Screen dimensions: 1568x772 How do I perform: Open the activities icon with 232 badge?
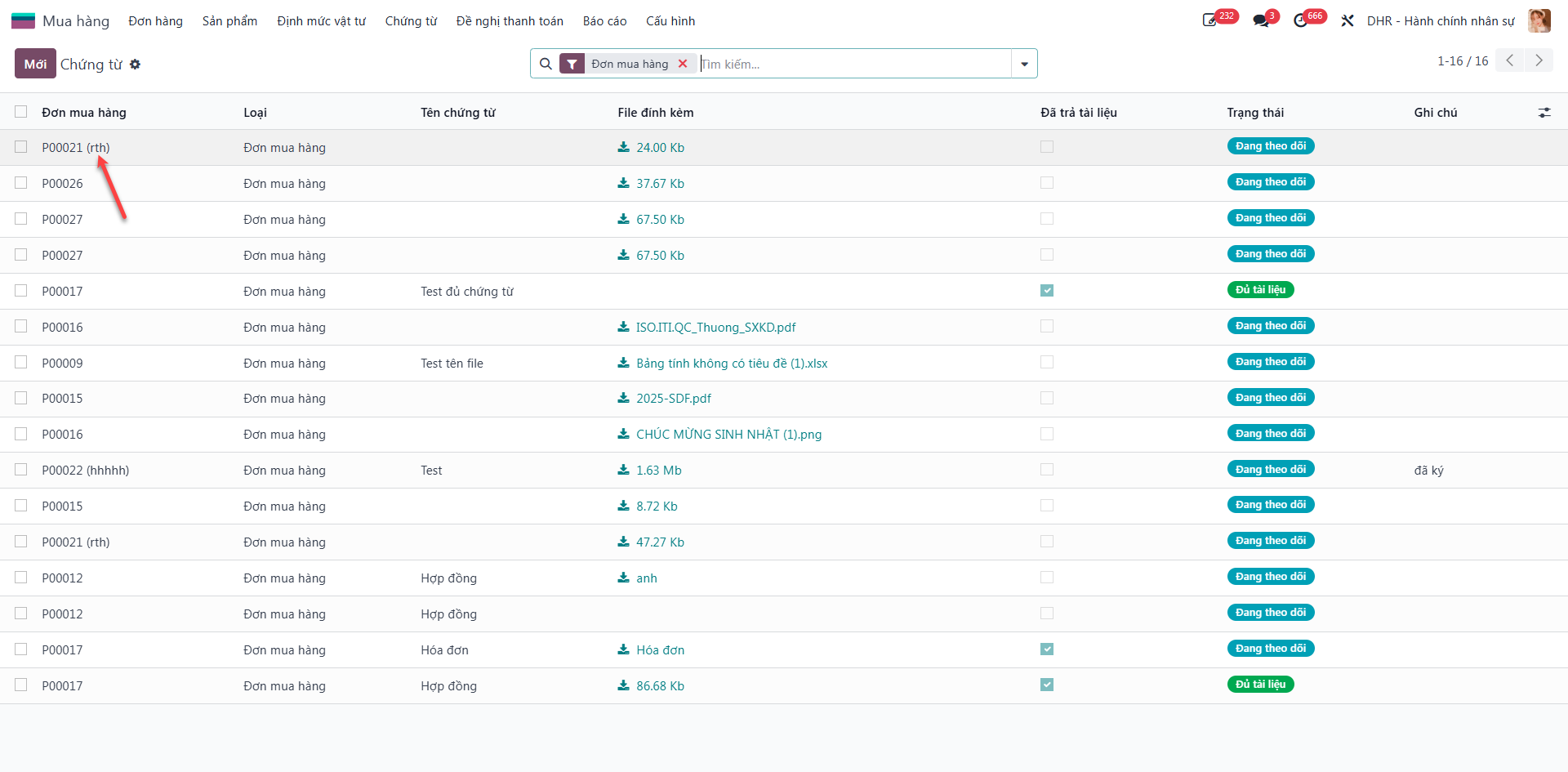(x=1210, y=20)
